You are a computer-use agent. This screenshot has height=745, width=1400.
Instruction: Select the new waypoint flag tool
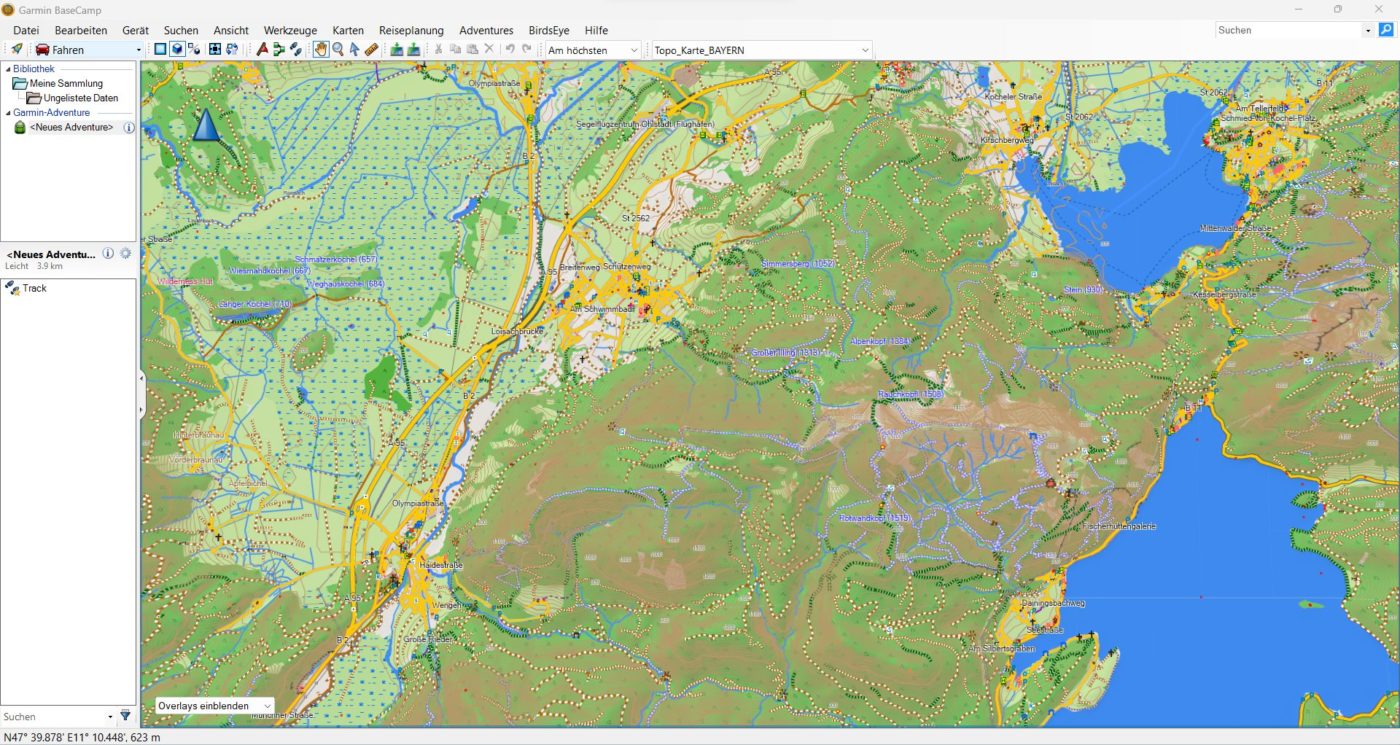pos(262,49)
